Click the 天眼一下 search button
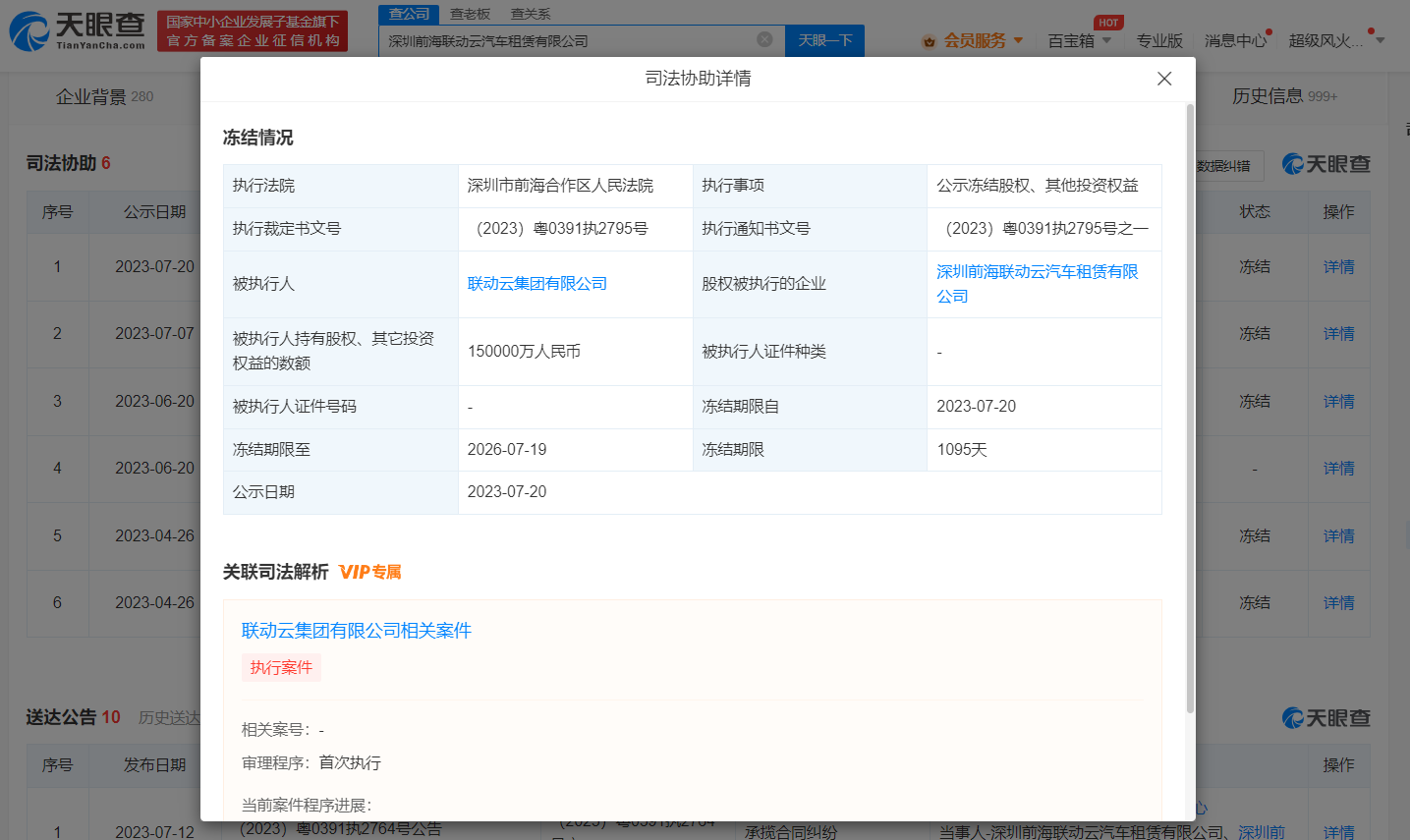This screenshot has height=840, width=1410. (823, 41)
